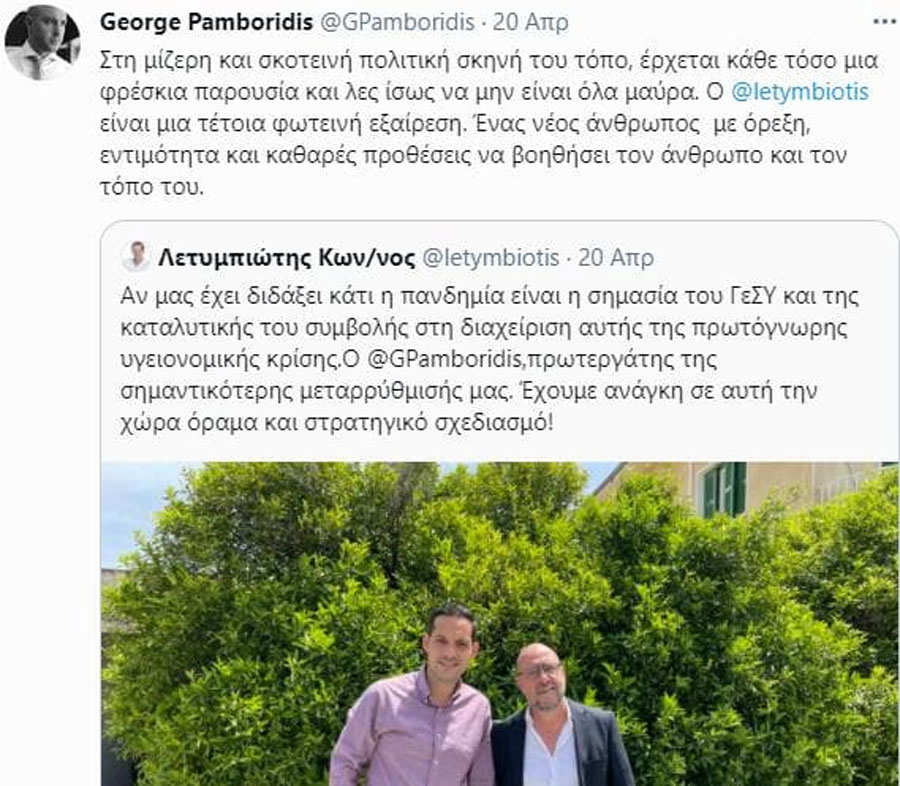The height and width of the screenshot is (786, 900).
Task: Click the George Pamboridis display name
Action: coord(206,22)
